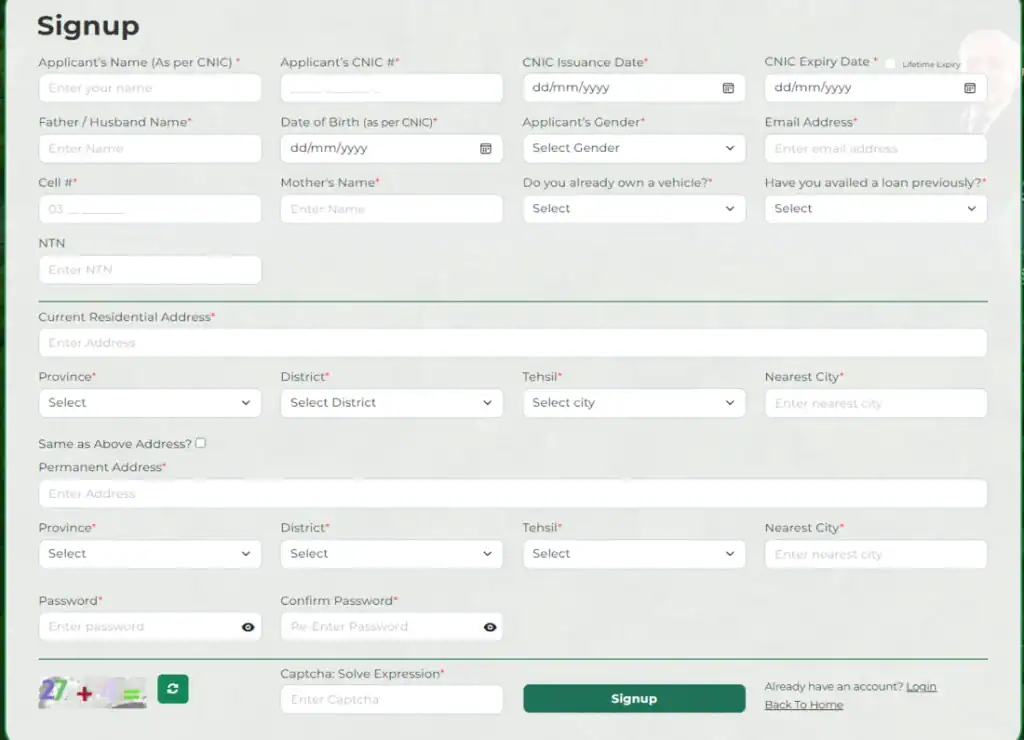
Task: Open the vehicle ownership dropdown
Action: pos(633,209)
